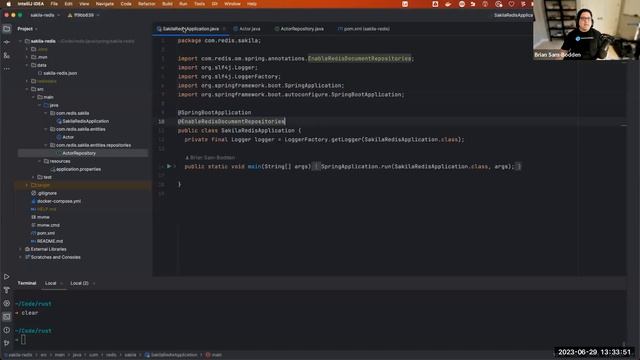
Task: Click line number 10 in the gutter
Action: pos(161,122)
